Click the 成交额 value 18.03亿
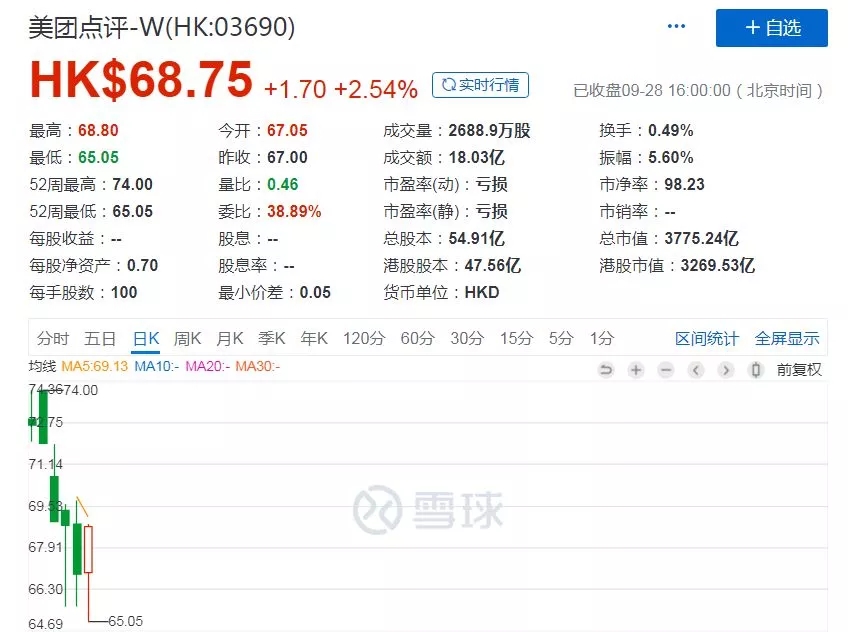The height and width of the screenshot is (632, 848). [x=476, y=157]
